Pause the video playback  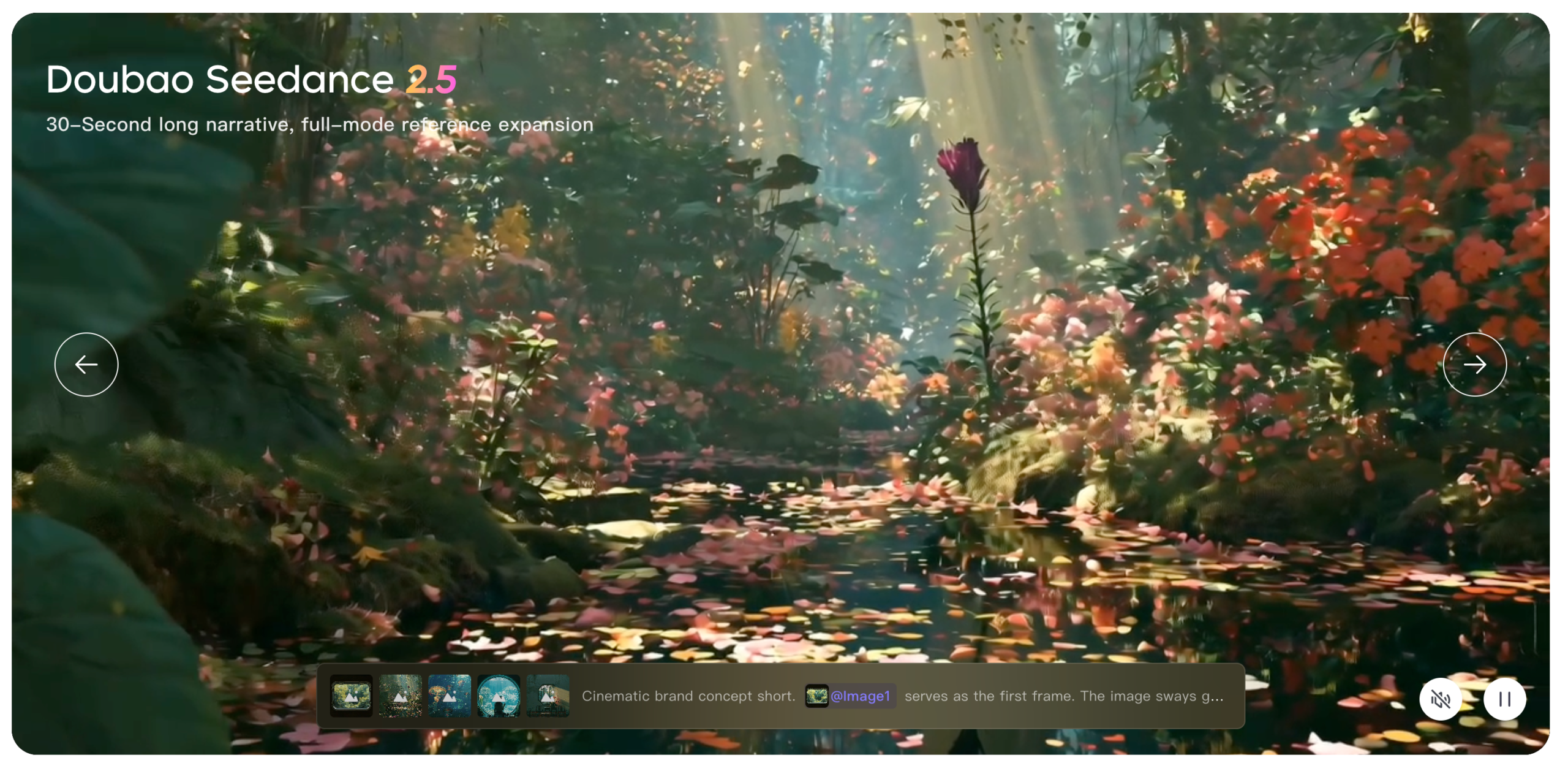tap(1504, 699)
